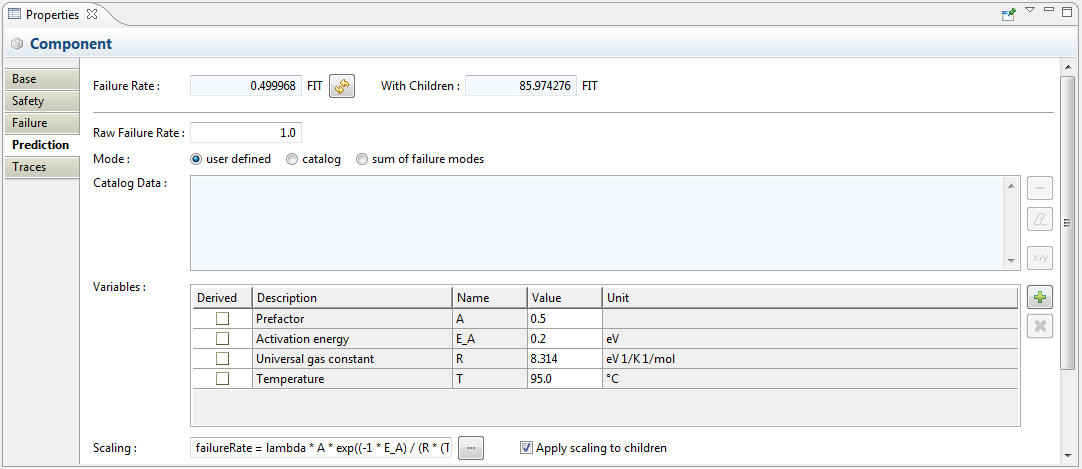Check the Derived box for Temperature

point(222,379)
